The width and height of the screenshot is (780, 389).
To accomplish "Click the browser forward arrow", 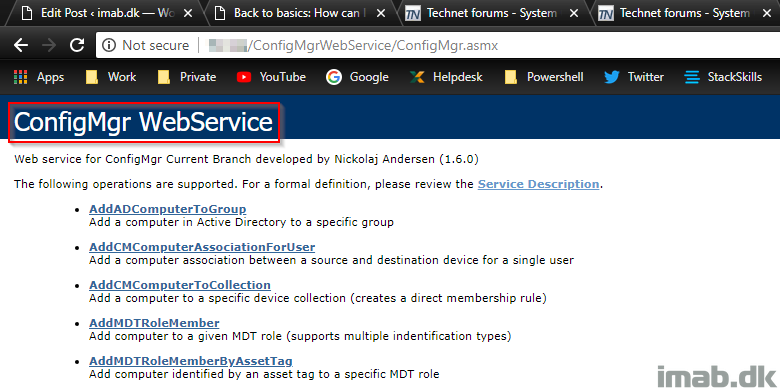I will click(x=49, y=46).
